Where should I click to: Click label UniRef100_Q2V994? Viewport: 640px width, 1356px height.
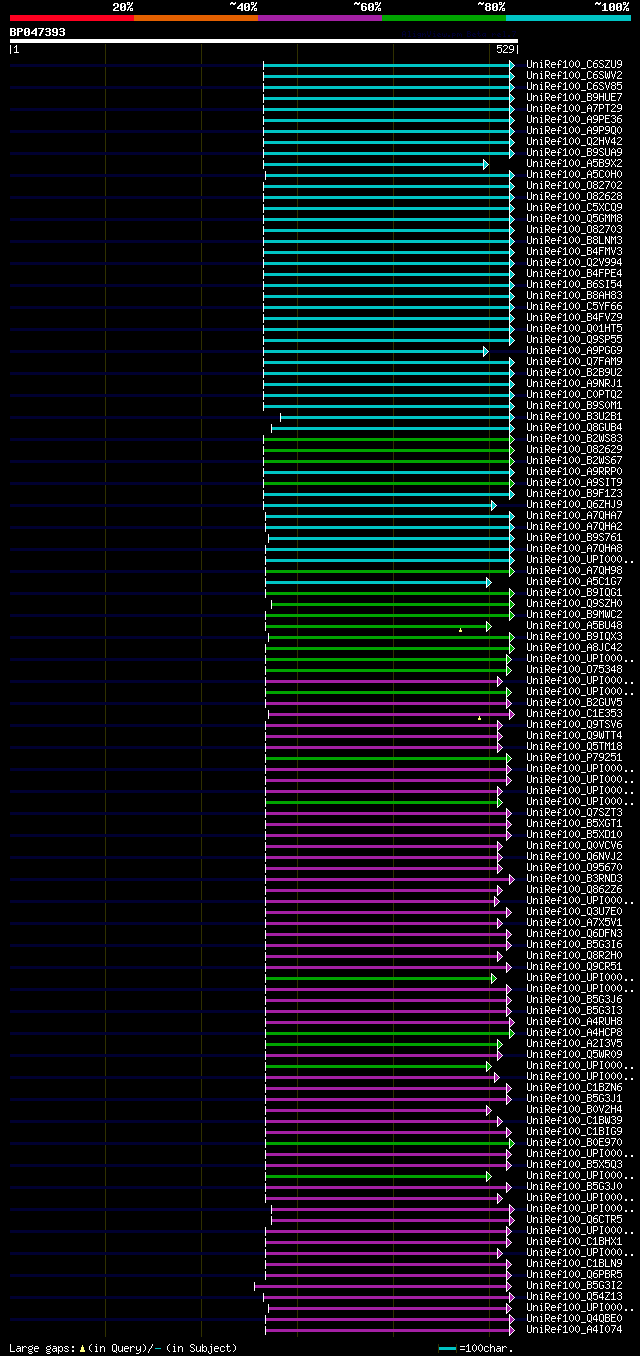click(x=574, y=262)
